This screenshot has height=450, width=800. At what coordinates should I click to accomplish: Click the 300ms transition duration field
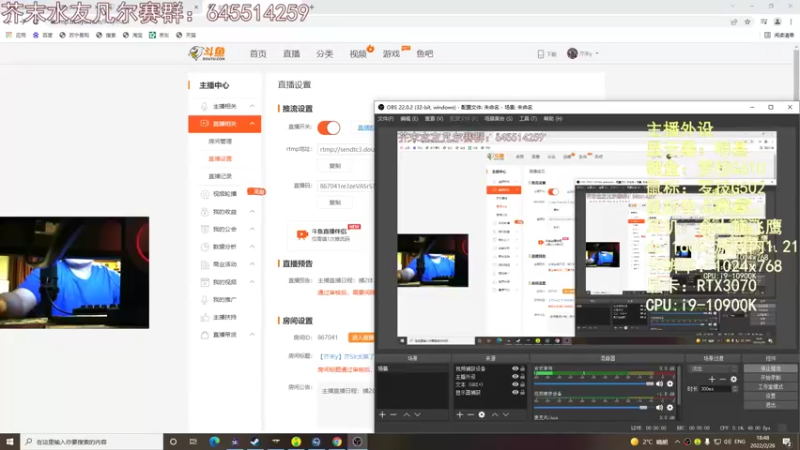click(x=716, y=389)
